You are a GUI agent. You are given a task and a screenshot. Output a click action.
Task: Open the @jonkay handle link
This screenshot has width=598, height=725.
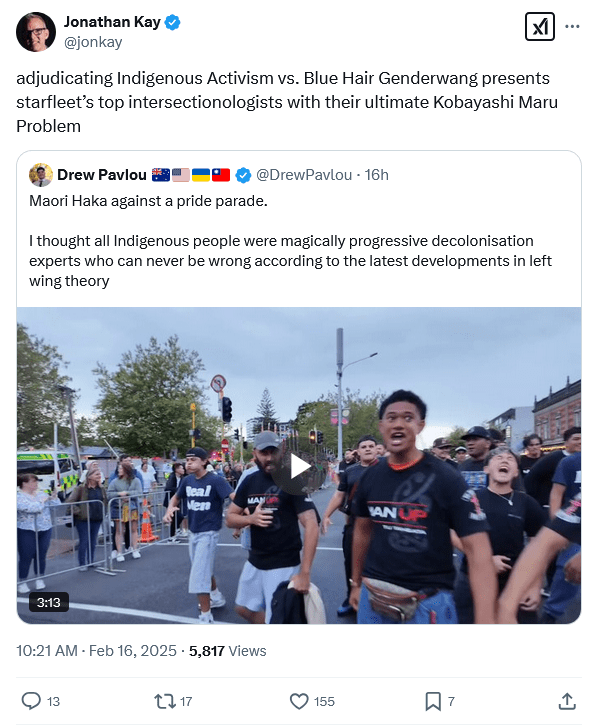[x=93, y=42]
